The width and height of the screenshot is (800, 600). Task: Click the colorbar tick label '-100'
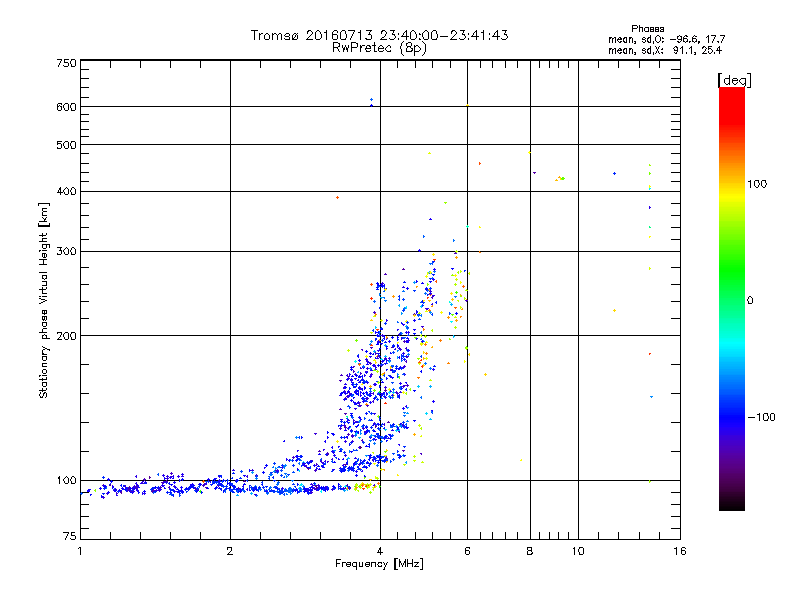click(x=761, y=417)
